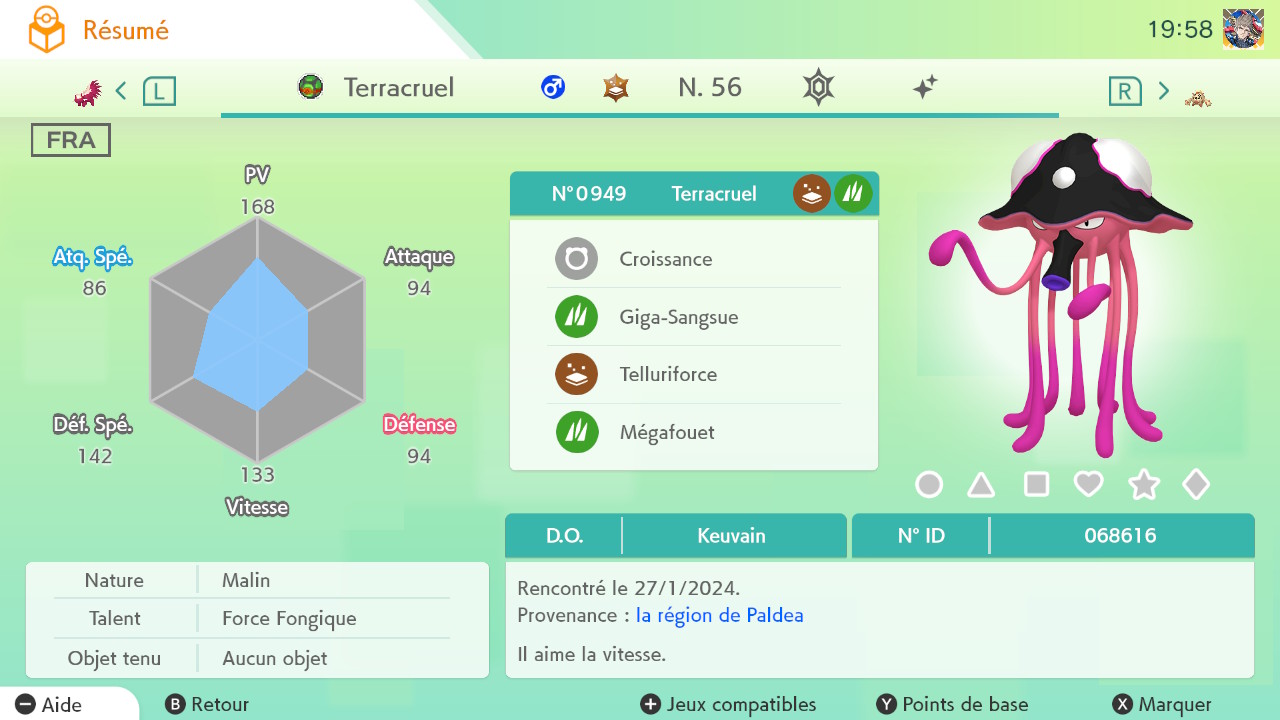Select the Terracruel name in top bar
The width and height of the screenshot is (1280, 720).
click(x=399, y=88)
